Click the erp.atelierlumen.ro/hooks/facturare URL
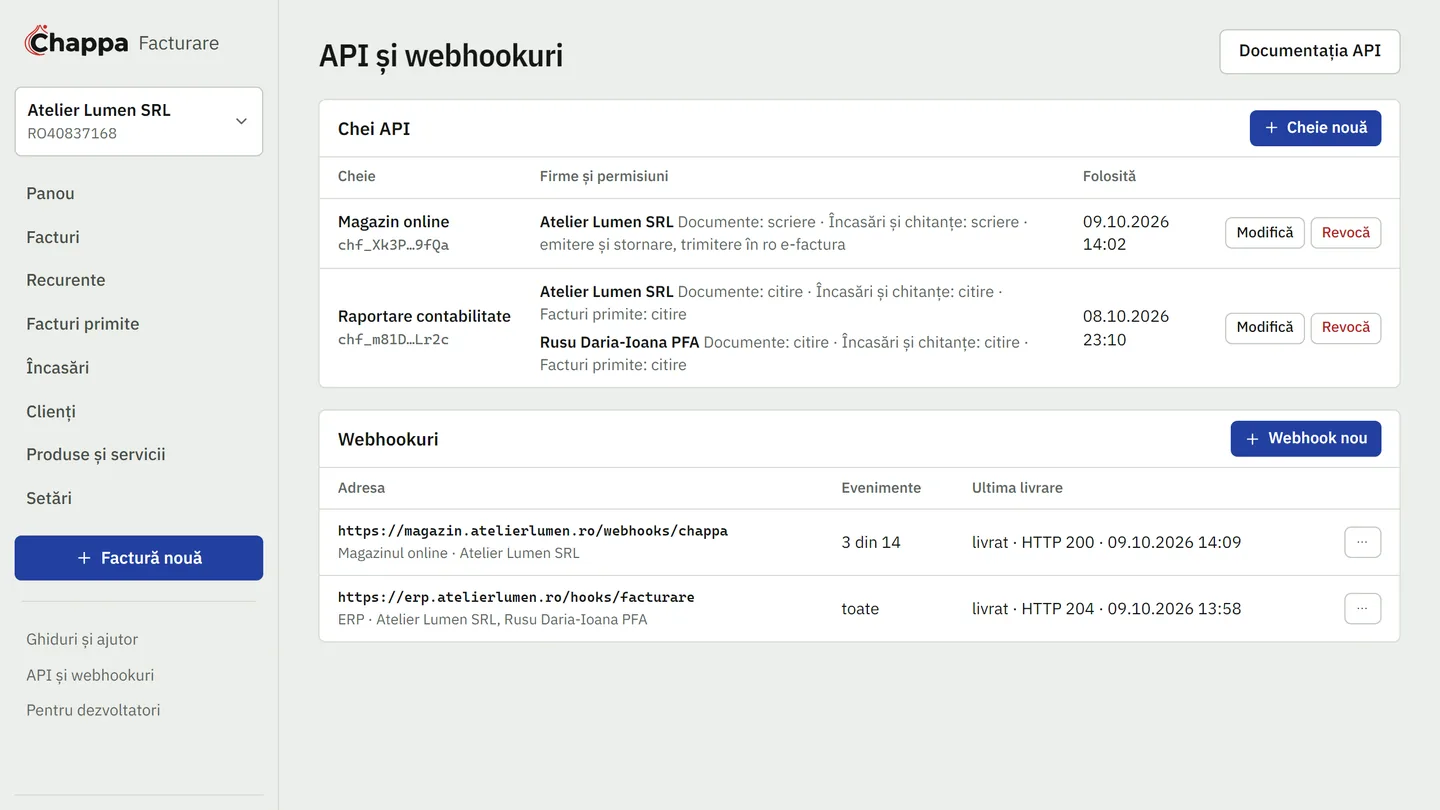The width and height of the screenshot is (1440, 810). (x=516, y=597)
